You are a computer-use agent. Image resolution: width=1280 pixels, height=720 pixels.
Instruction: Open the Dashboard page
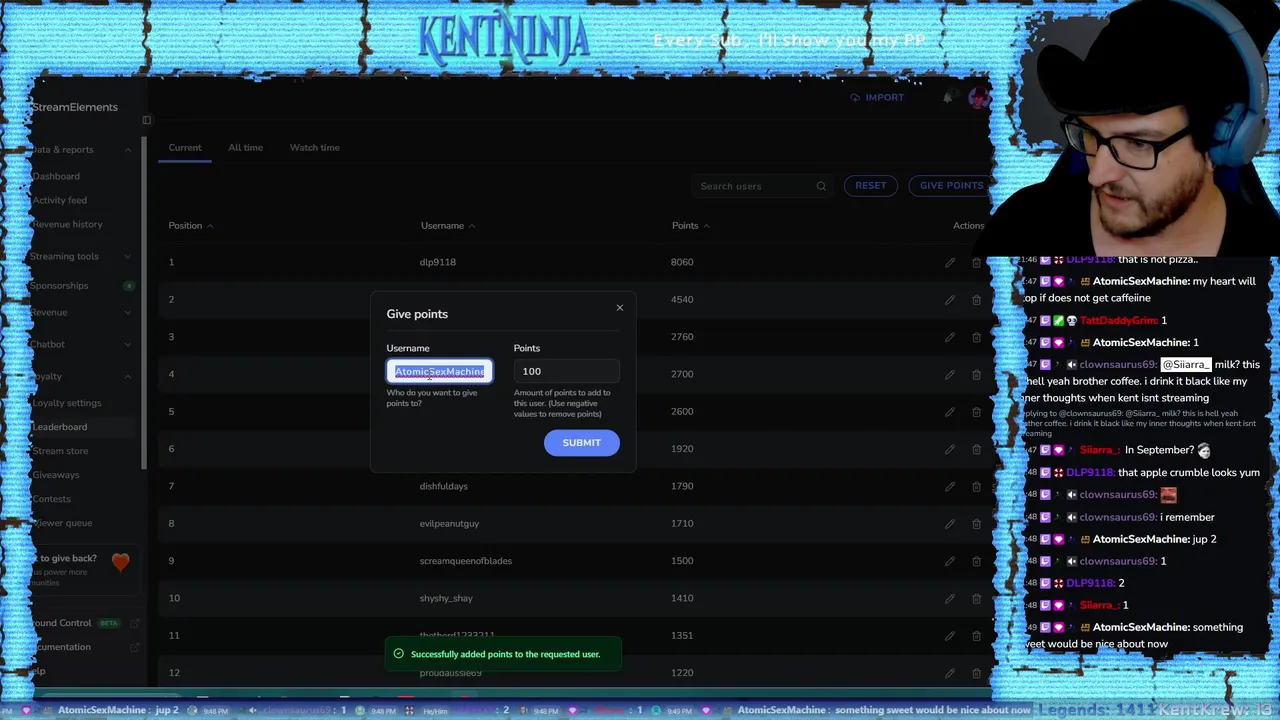[x=56, y=177]
